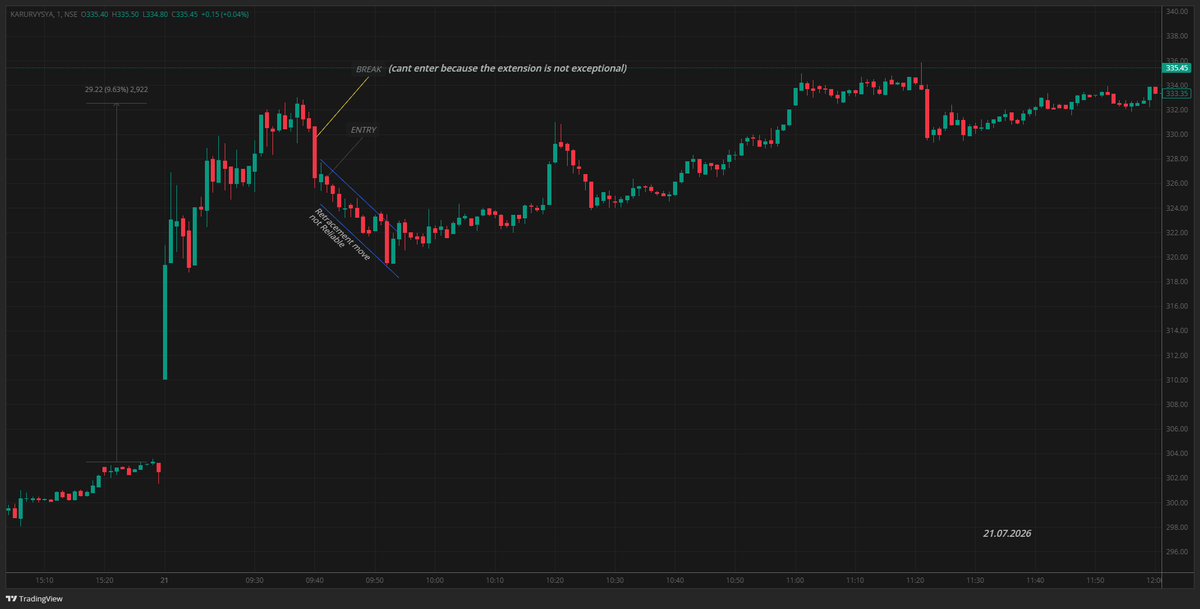This screenshot has height=609, width=1200.
Task: Click the 09:30 time axis label
Action: pyautogui.click(x=254, y=580)
